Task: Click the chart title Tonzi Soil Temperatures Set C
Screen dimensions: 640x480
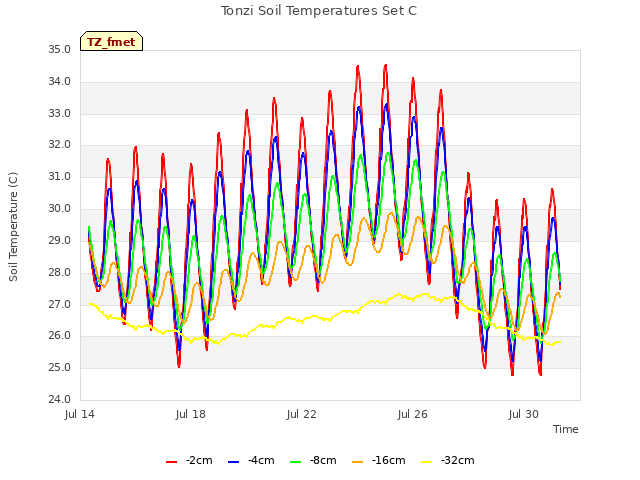Action: point(319,11)
